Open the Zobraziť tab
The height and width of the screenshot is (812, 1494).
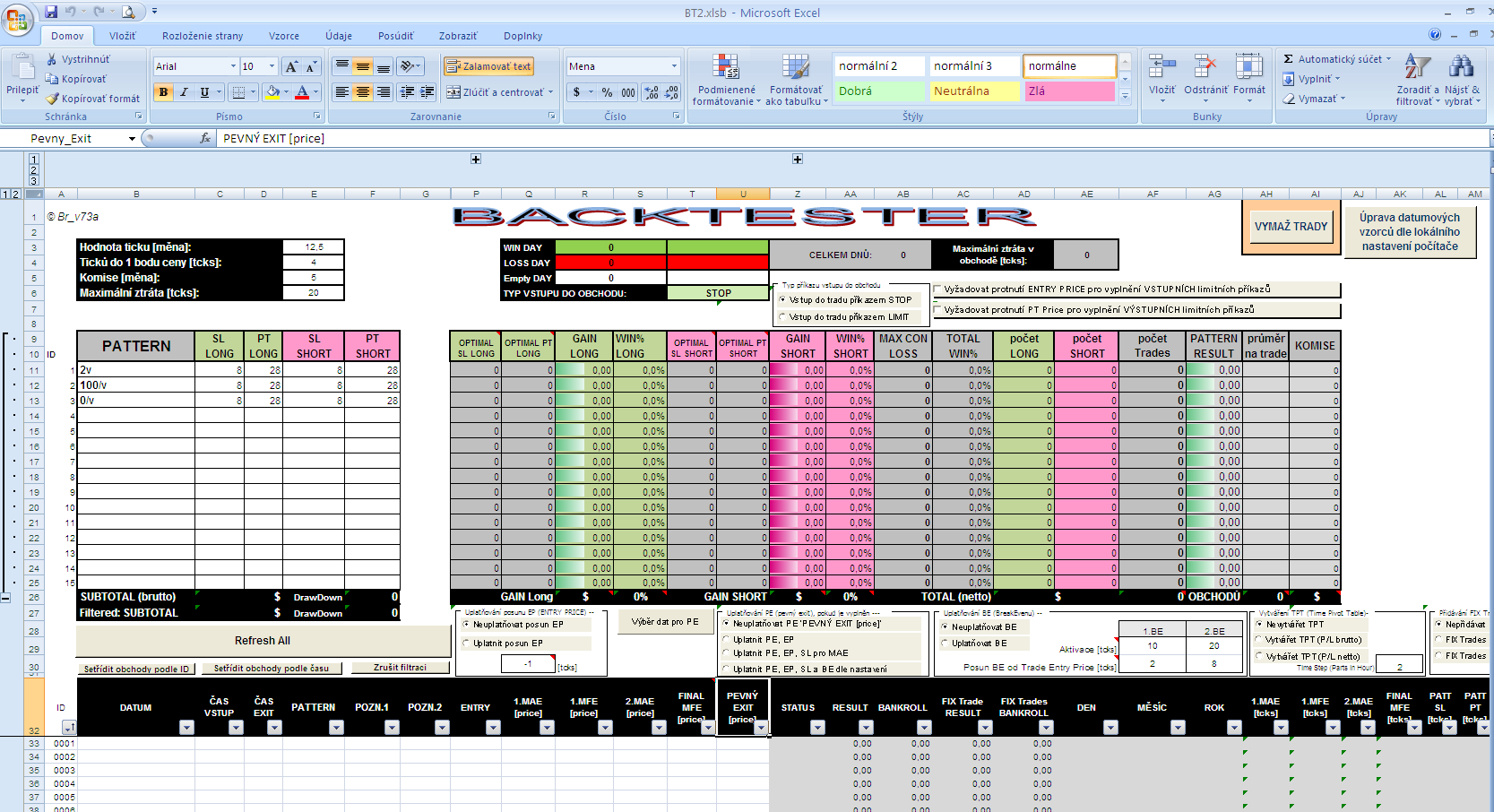tap(458, 36)
